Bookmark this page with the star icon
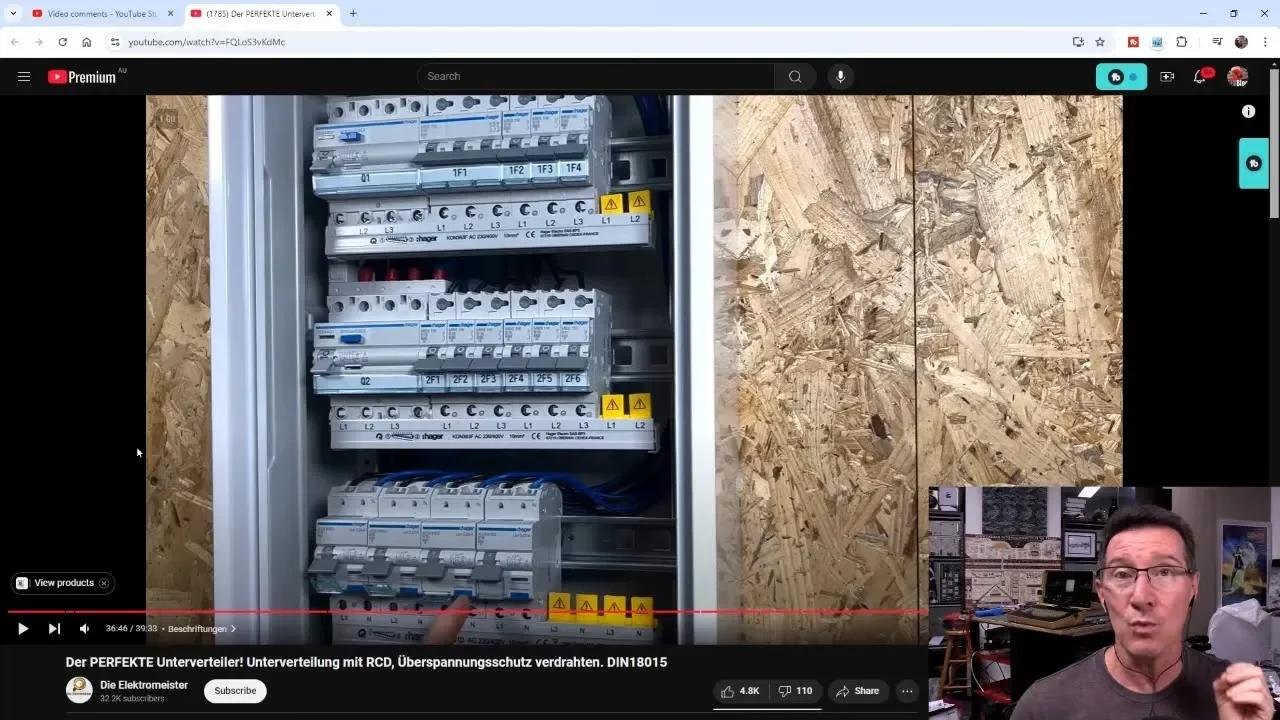This screenshot has height=720, width=1280. (x=1100, y=42)
